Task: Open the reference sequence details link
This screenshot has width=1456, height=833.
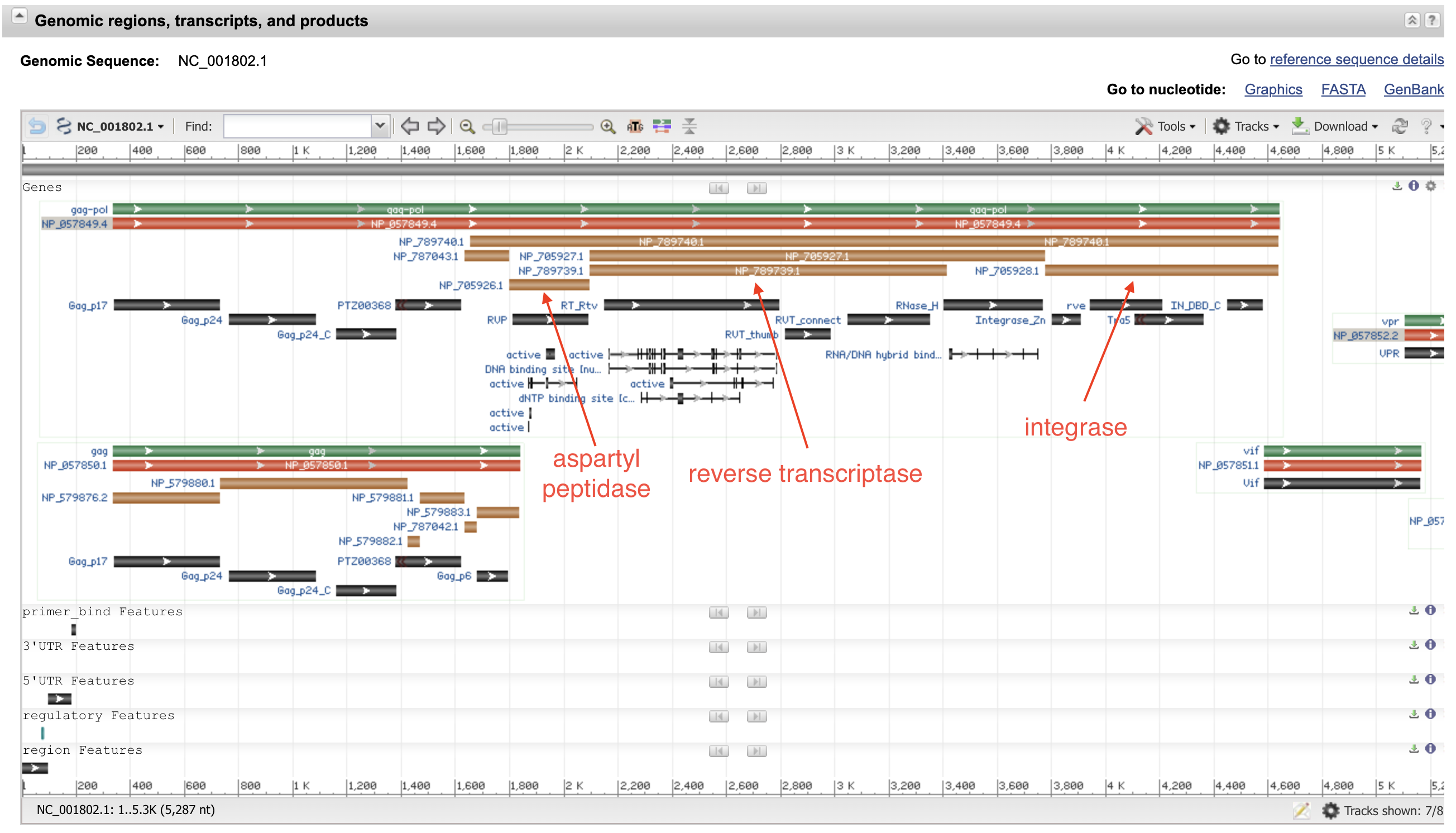Action: (1357, 60)
